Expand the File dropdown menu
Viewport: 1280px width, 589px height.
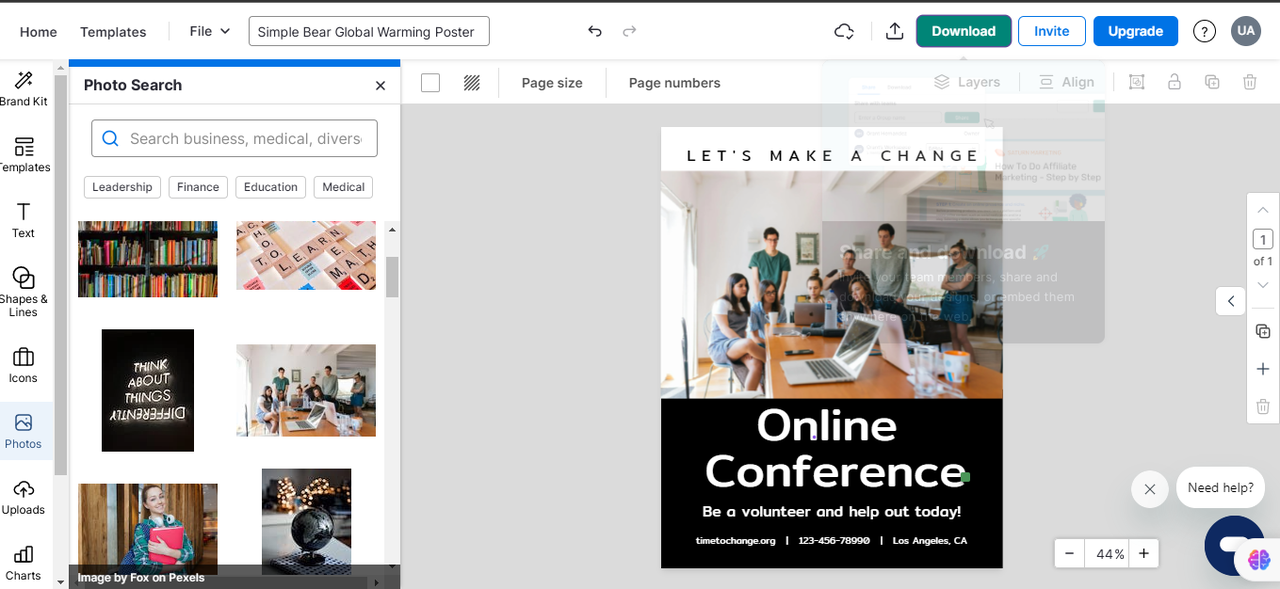(x=210, y=31)
